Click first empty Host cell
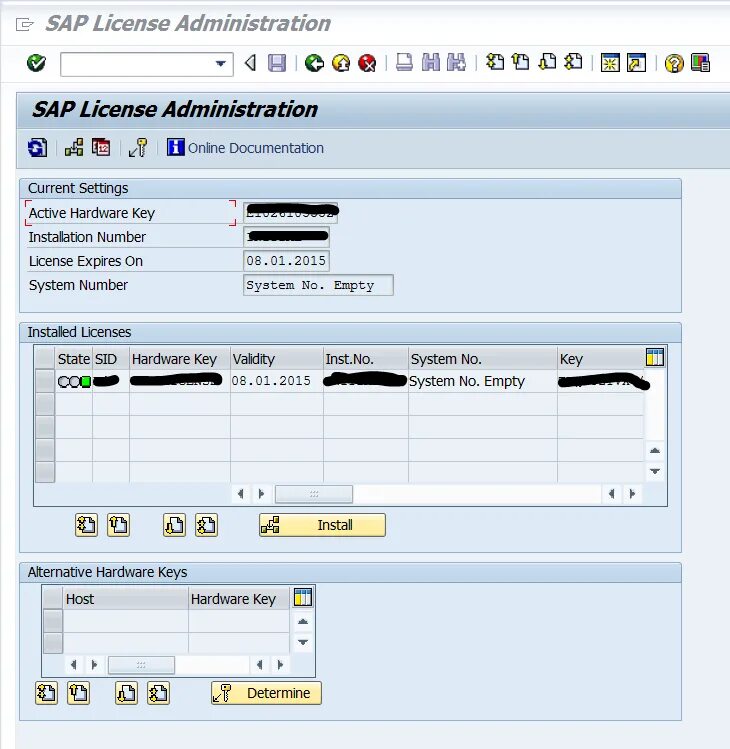The height and width of the screenshot is (749, 730). pyautogui.click(x=126, y=621)
